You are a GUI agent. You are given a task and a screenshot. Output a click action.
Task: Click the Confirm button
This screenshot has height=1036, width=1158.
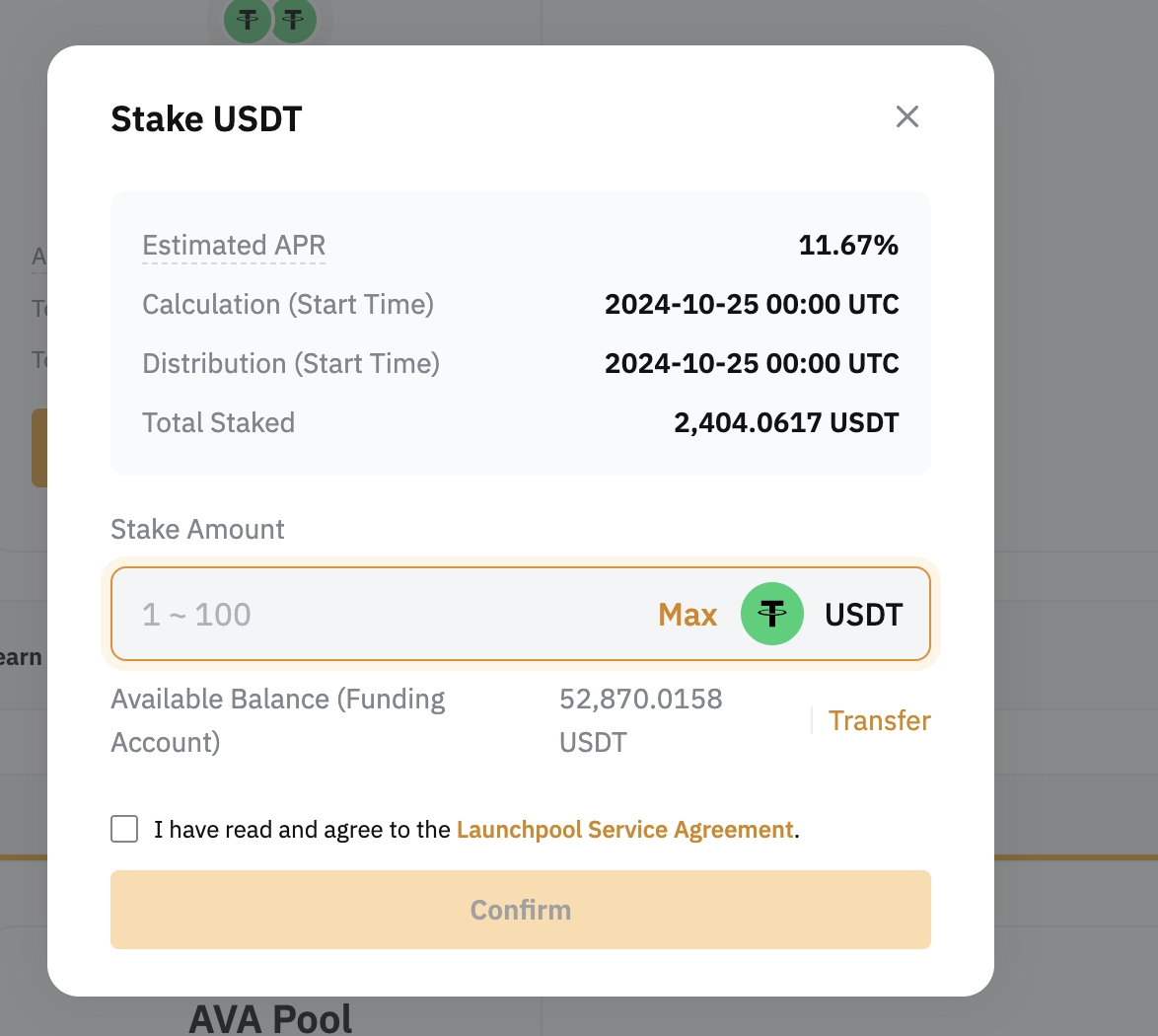point(521,910)
